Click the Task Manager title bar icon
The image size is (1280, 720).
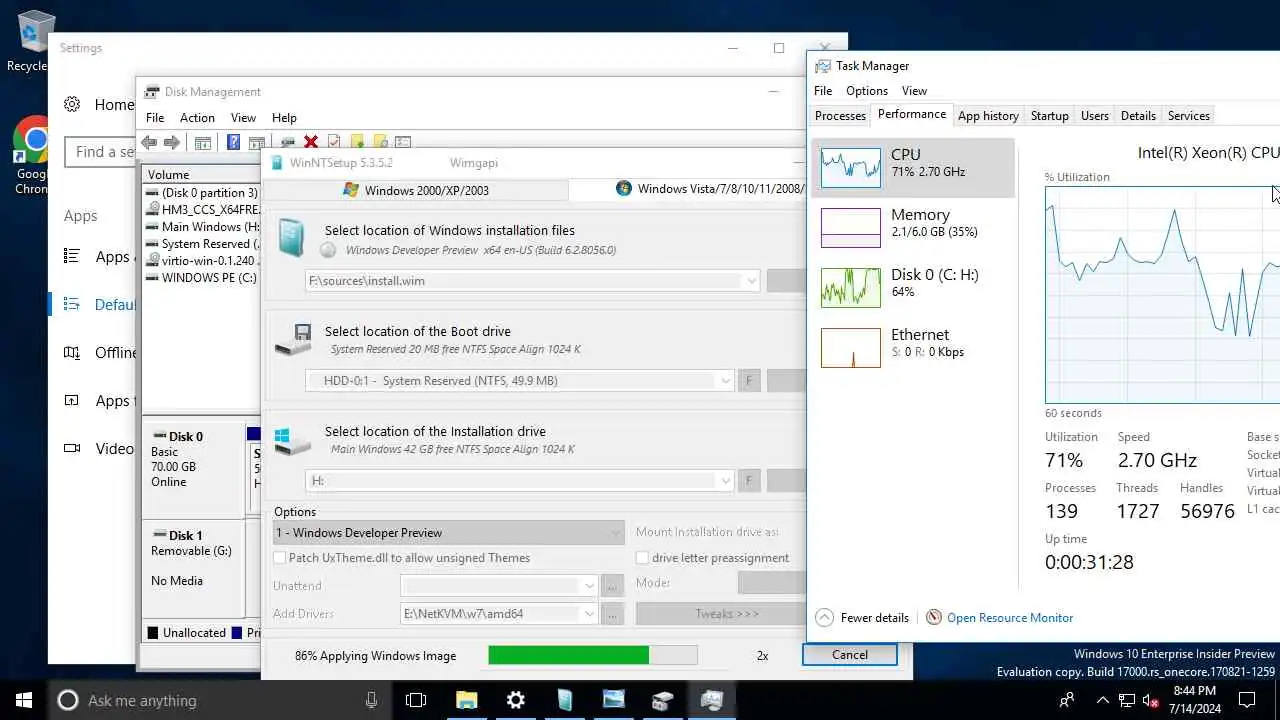click(x=823, y=66)
